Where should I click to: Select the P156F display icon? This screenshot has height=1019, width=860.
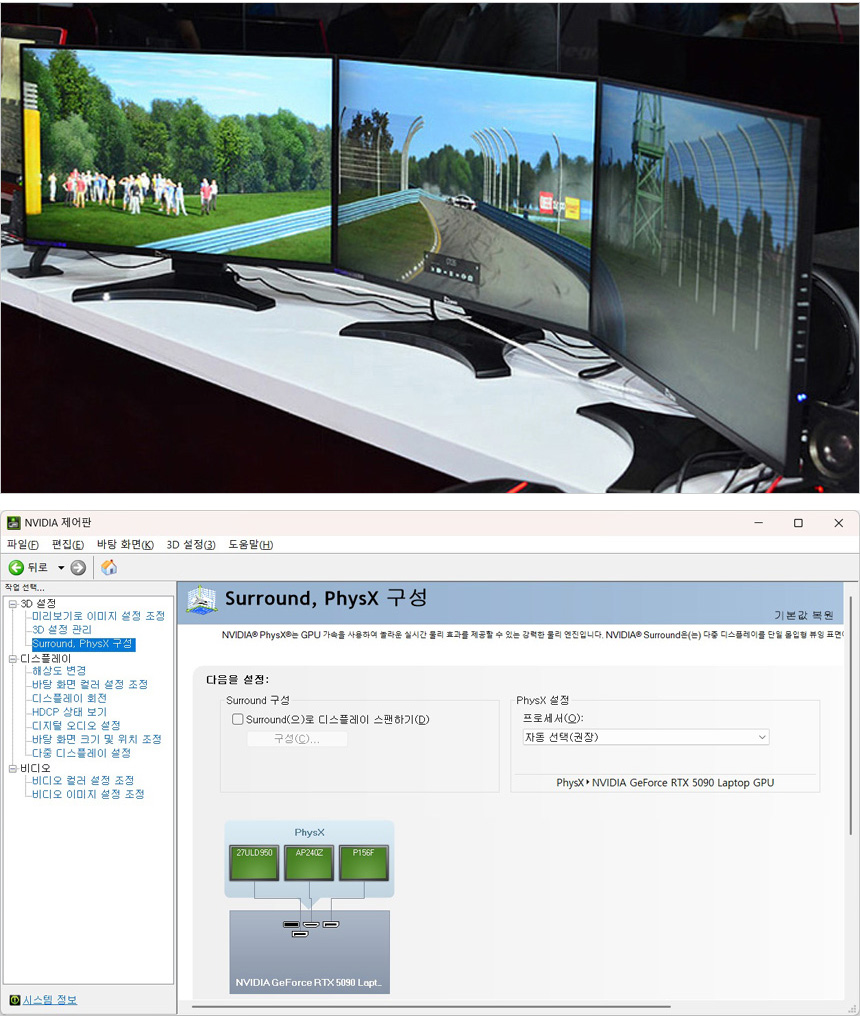pos(363,862)
